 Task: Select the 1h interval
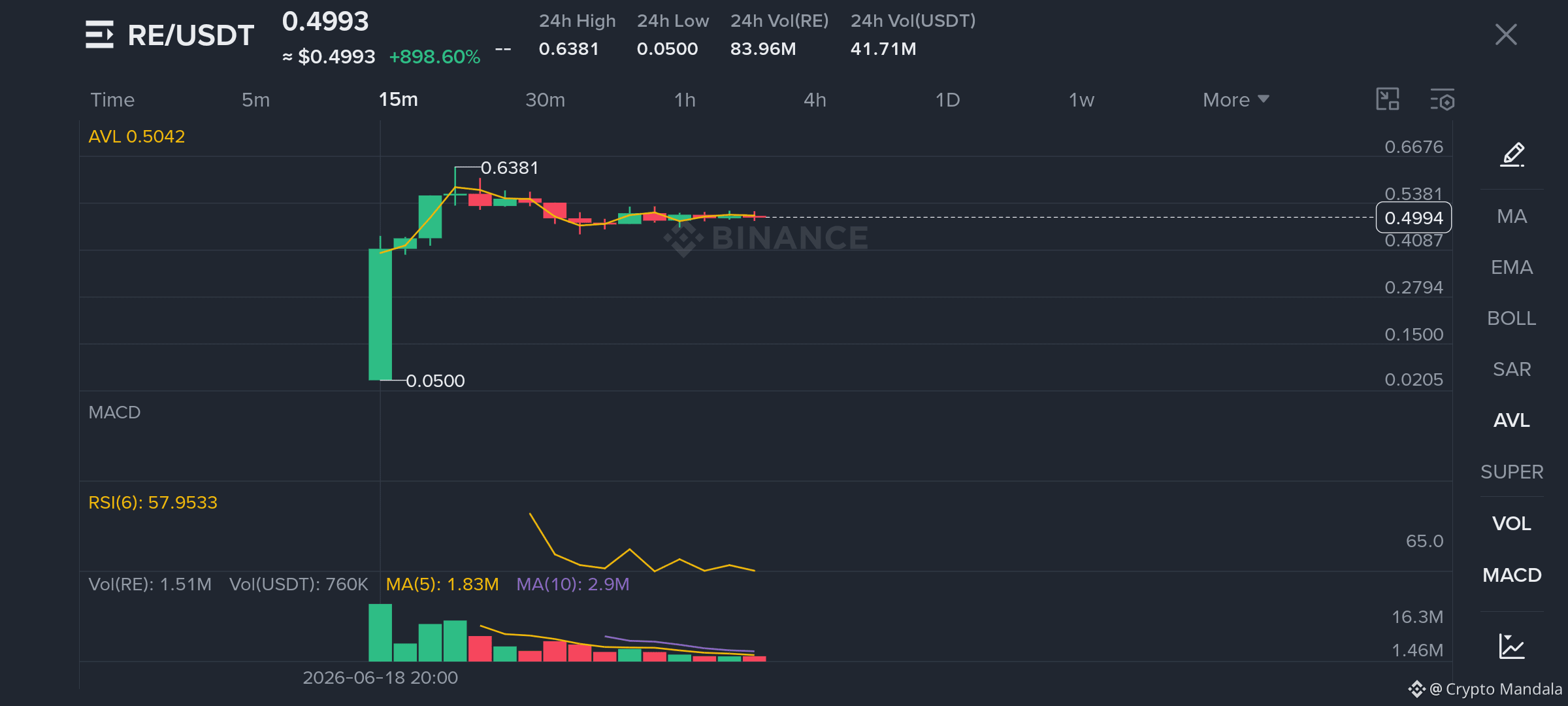click(685, 100)
